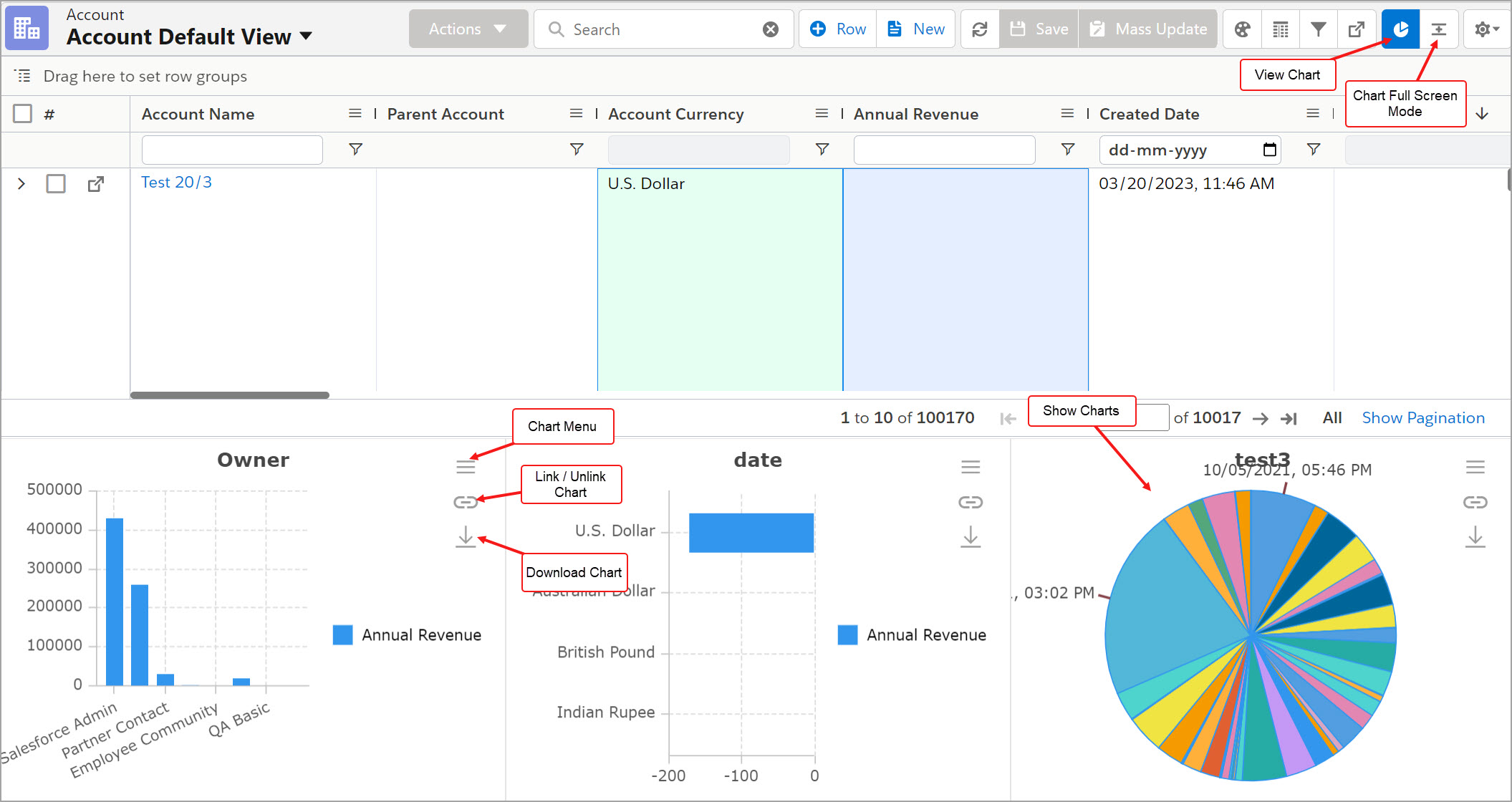The width and height of the screenshot is (1512, 802).
Task: Open Account Default View dropdown
Action: coord(306,36)
